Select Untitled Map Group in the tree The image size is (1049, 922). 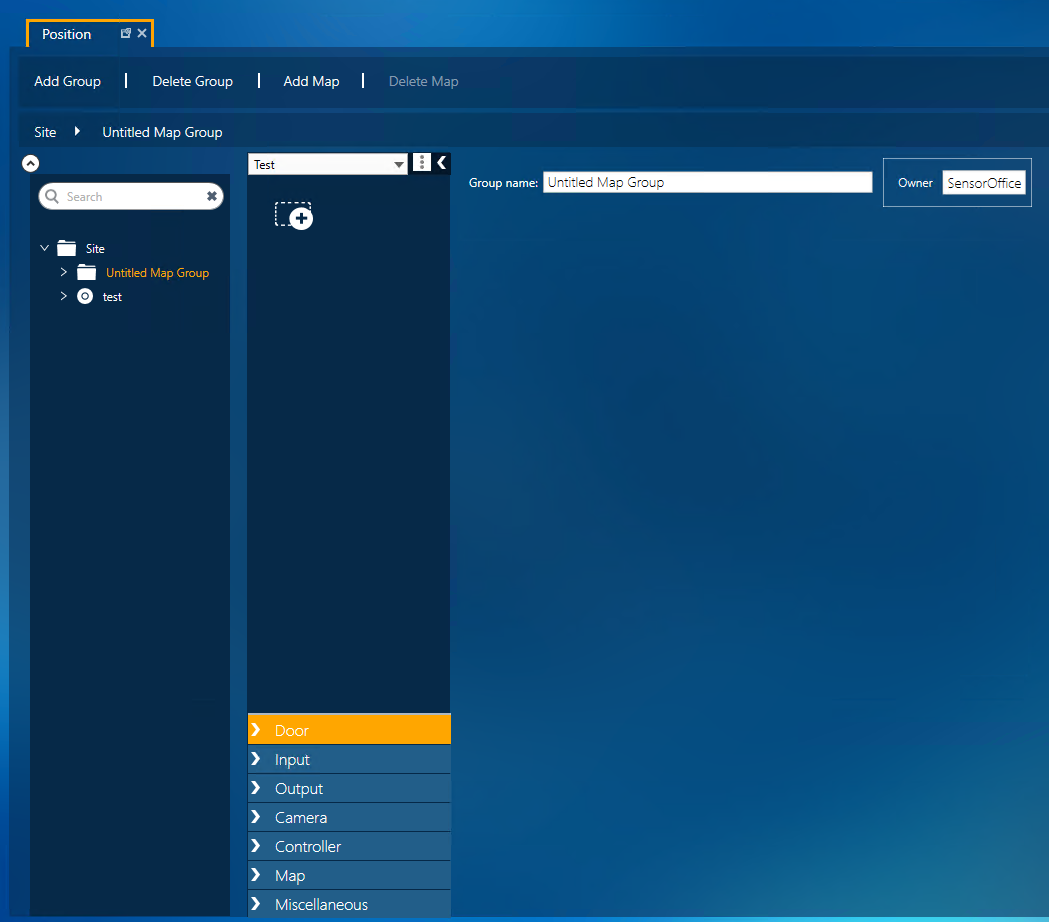[157, 272]
